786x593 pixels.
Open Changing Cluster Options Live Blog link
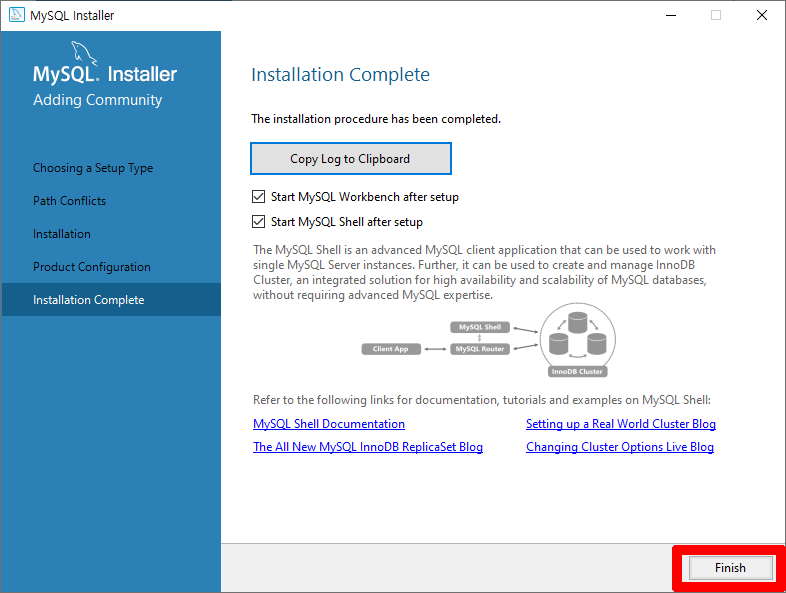click(620, 447)
